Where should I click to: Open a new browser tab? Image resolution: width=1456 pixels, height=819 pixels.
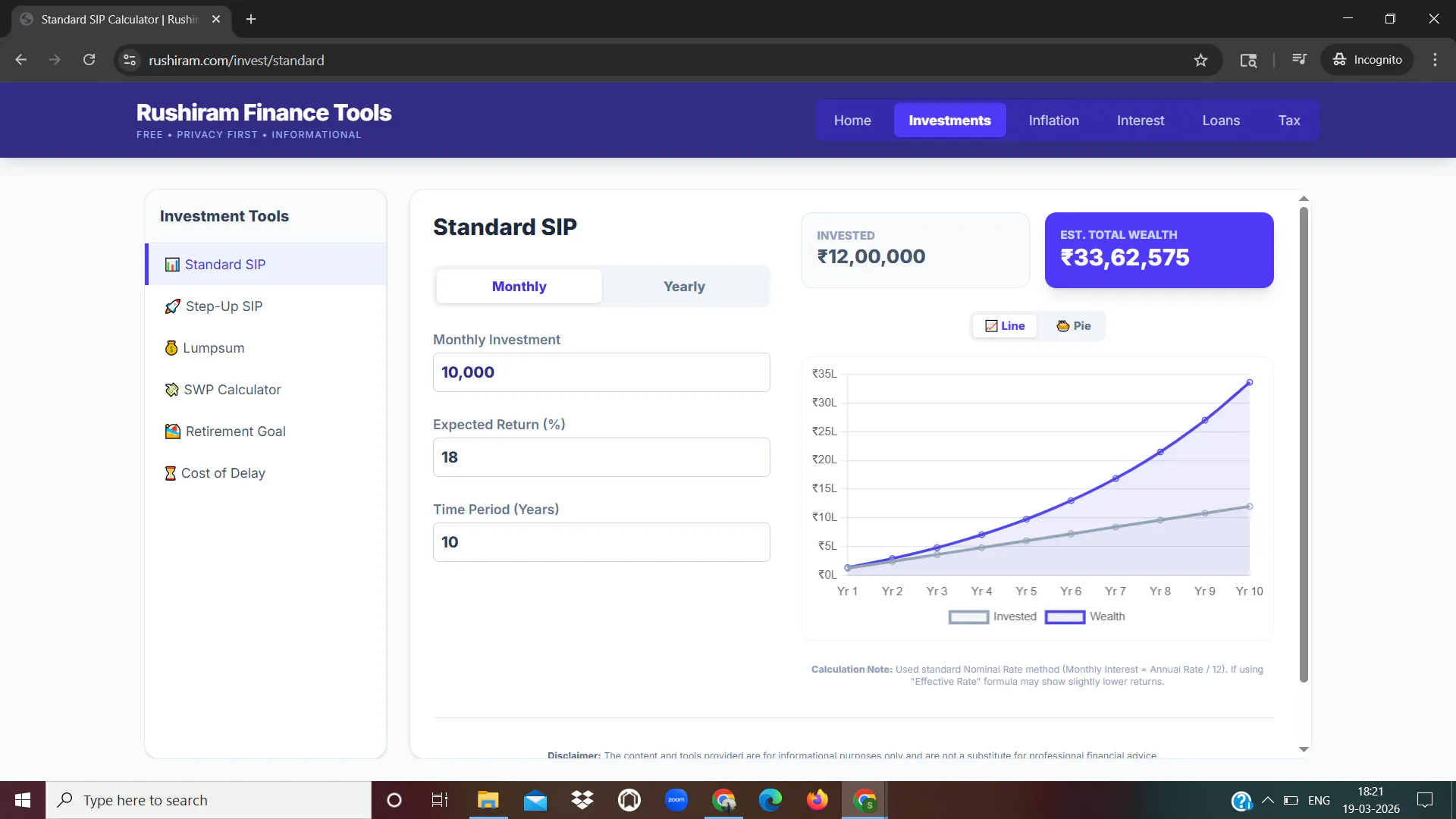click(251, 19)
